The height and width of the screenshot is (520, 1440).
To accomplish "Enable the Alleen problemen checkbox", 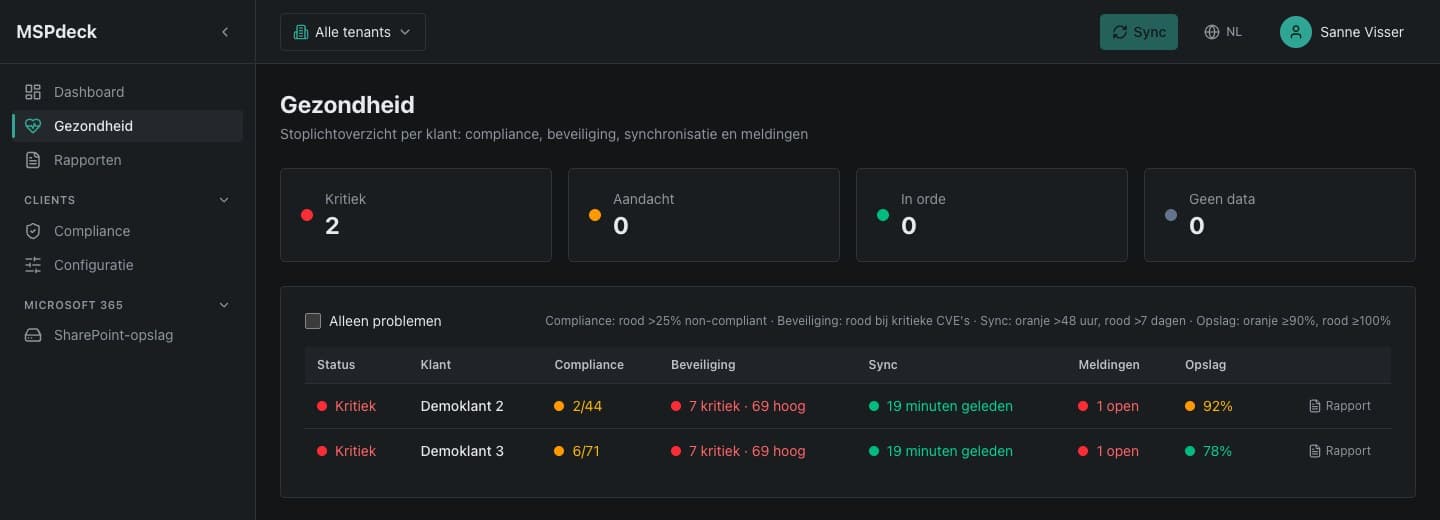I will pos(313,321).
